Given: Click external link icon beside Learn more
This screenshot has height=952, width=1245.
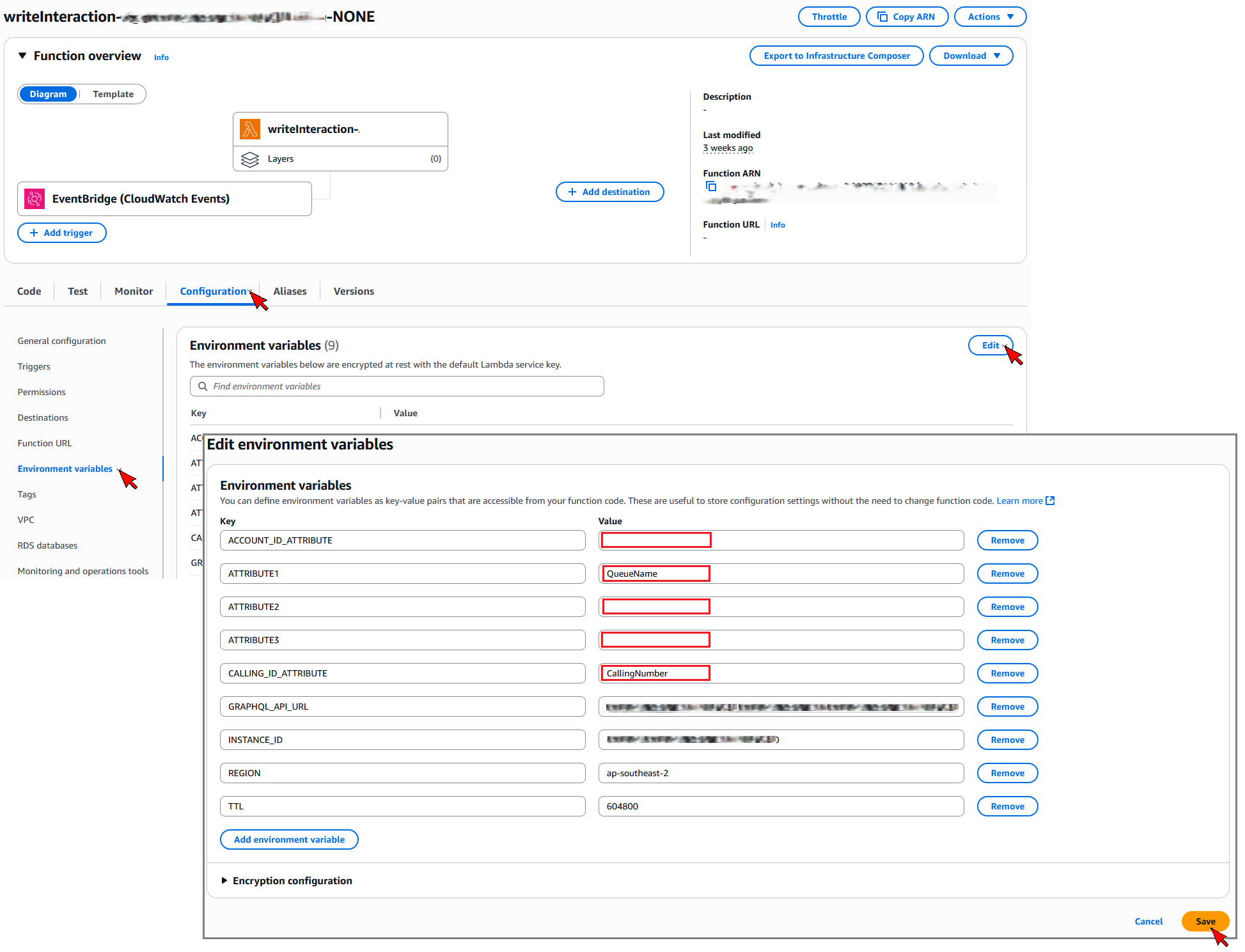Looking at the screenshot, I should tap(1050, 501).
